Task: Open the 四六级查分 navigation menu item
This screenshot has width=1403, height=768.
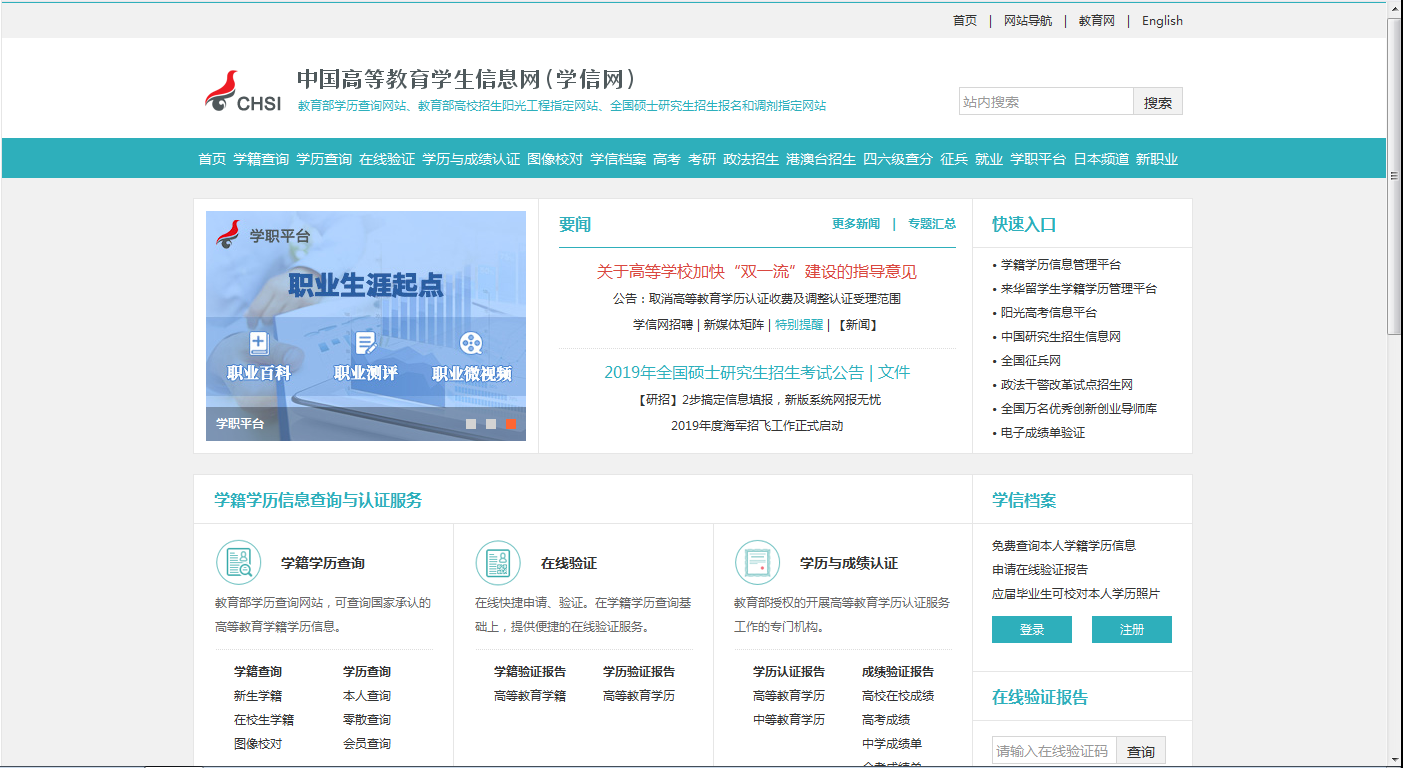Action: (x=898, y=159)
